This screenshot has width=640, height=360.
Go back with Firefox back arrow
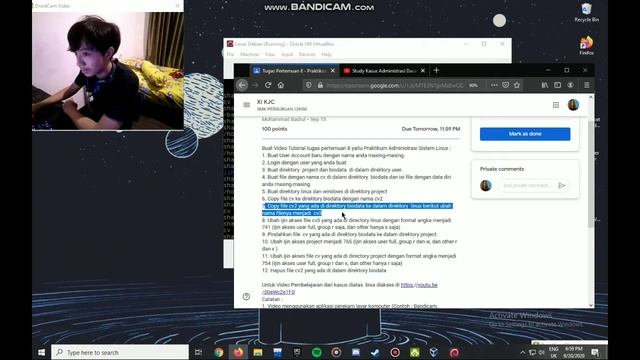[242, 85]
